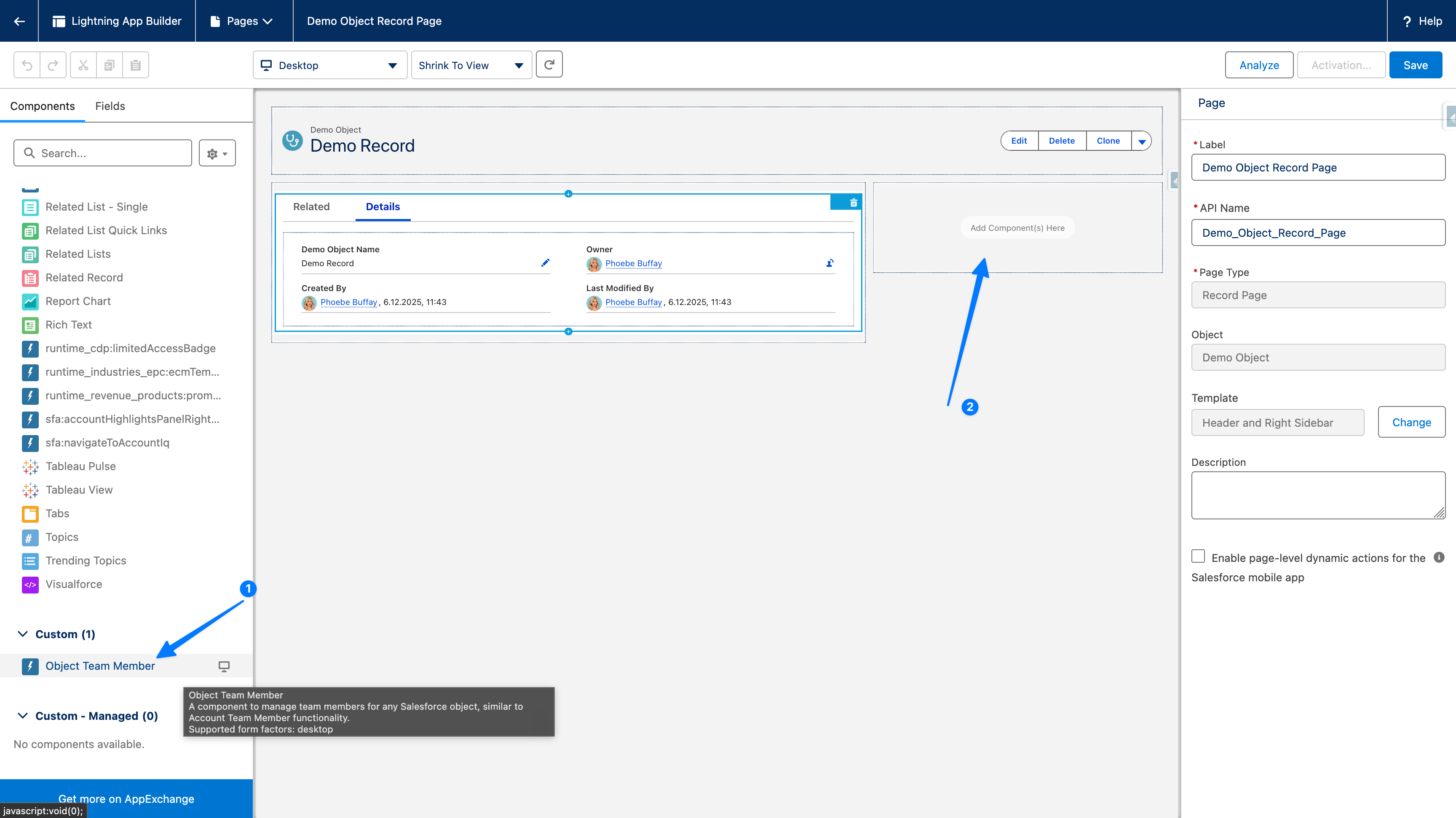This screenshot has height=818, width=1456.
Task: Click the Rich Text component icon
Action: coord(30,325)
